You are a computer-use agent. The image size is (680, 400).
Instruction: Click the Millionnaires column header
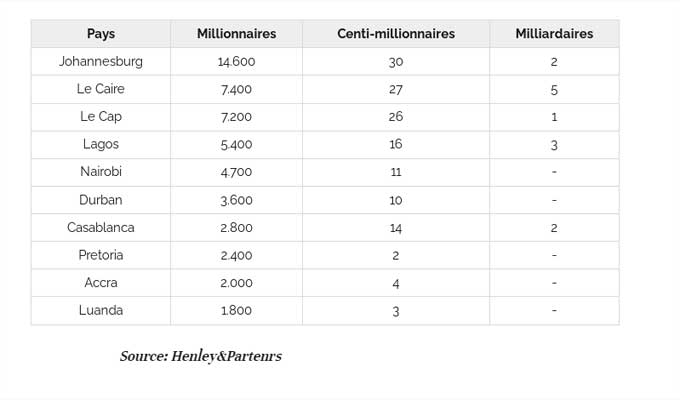[236, 33]
